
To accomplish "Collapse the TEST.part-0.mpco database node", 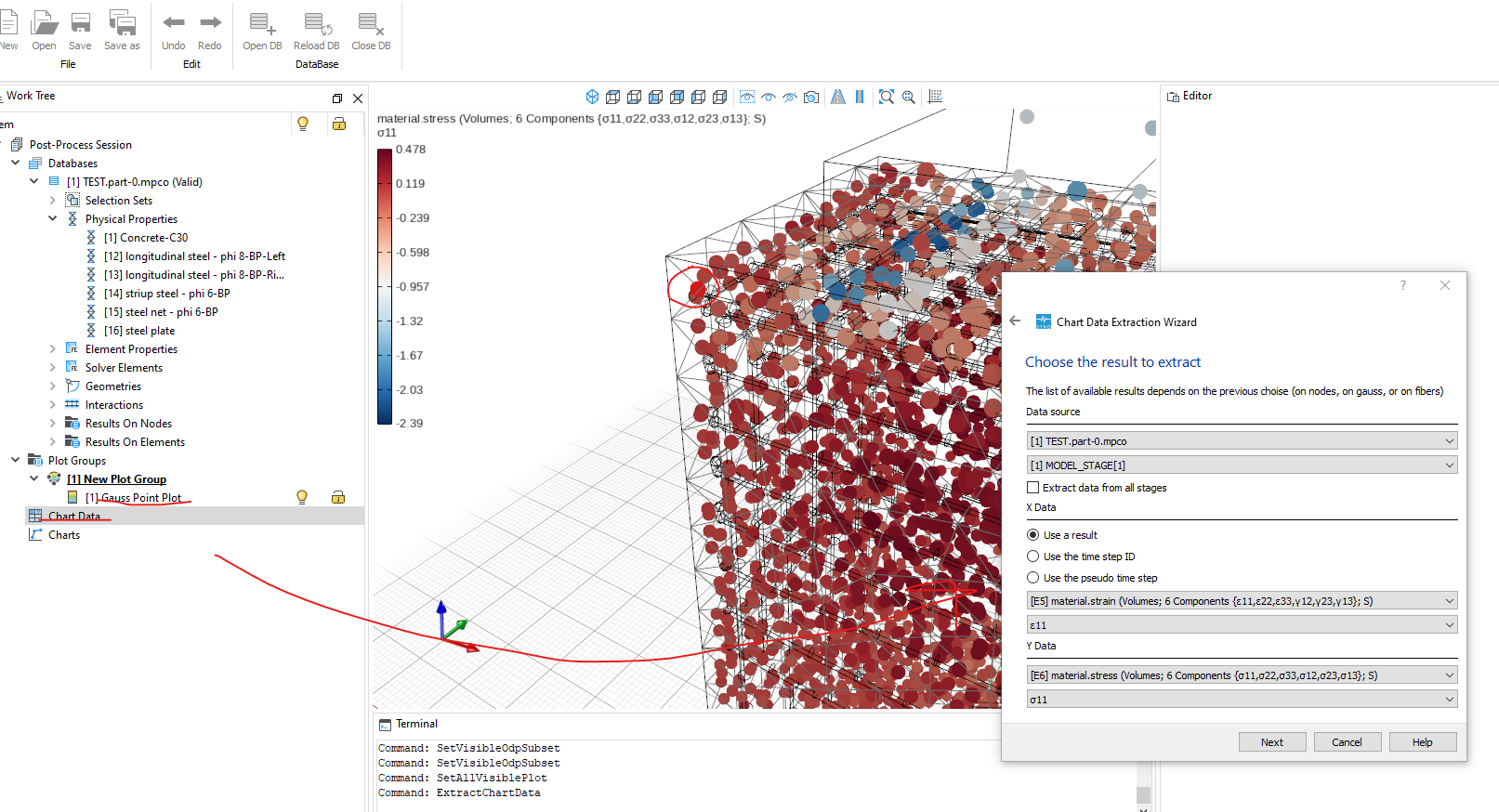I will coord(33,181).
